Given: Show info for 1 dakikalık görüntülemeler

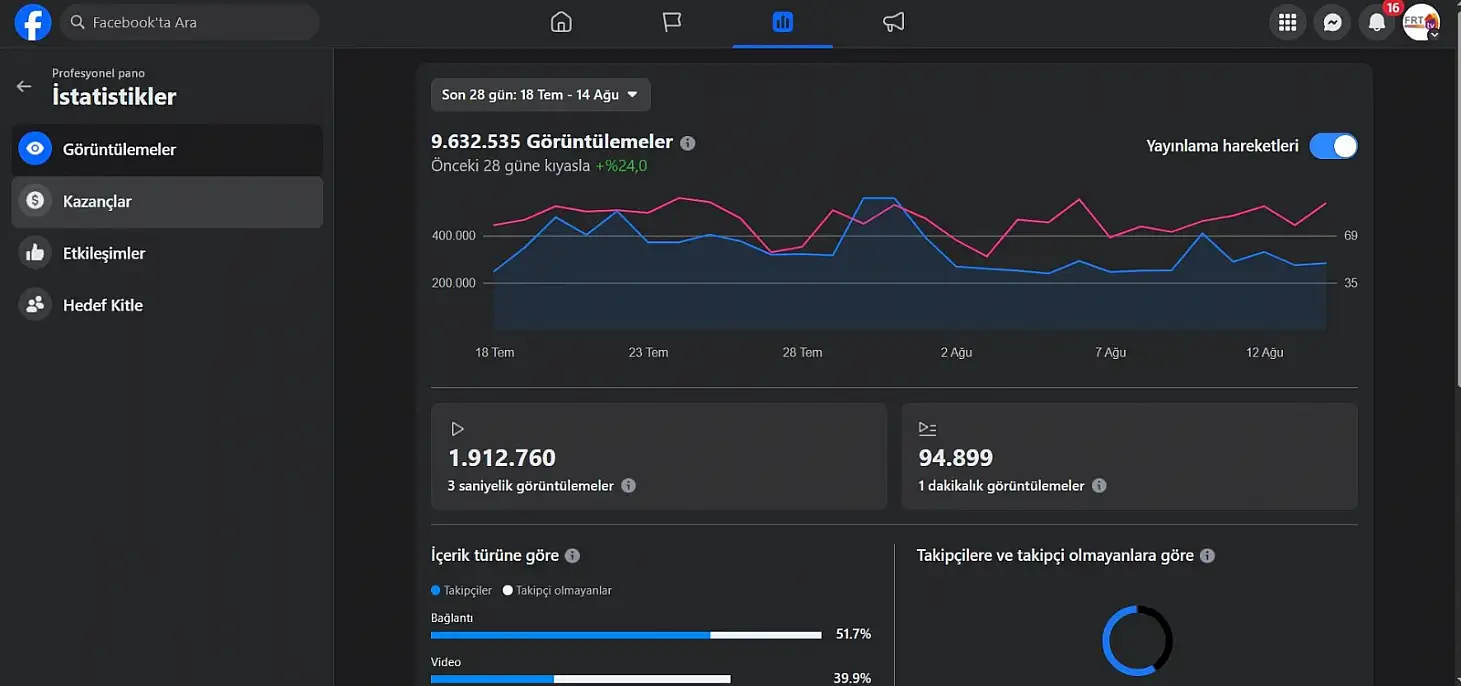Looking at the screenshot, I should [x=1099, y=486].
